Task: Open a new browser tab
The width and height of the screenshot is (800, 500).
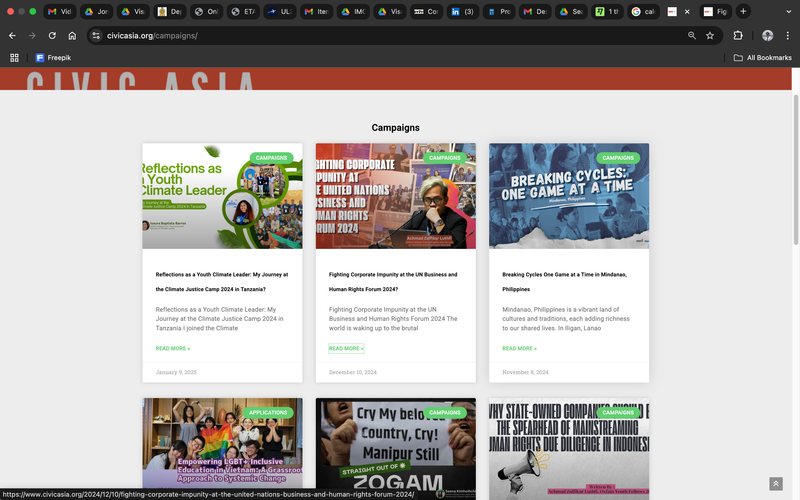Action: pos(743,11)
